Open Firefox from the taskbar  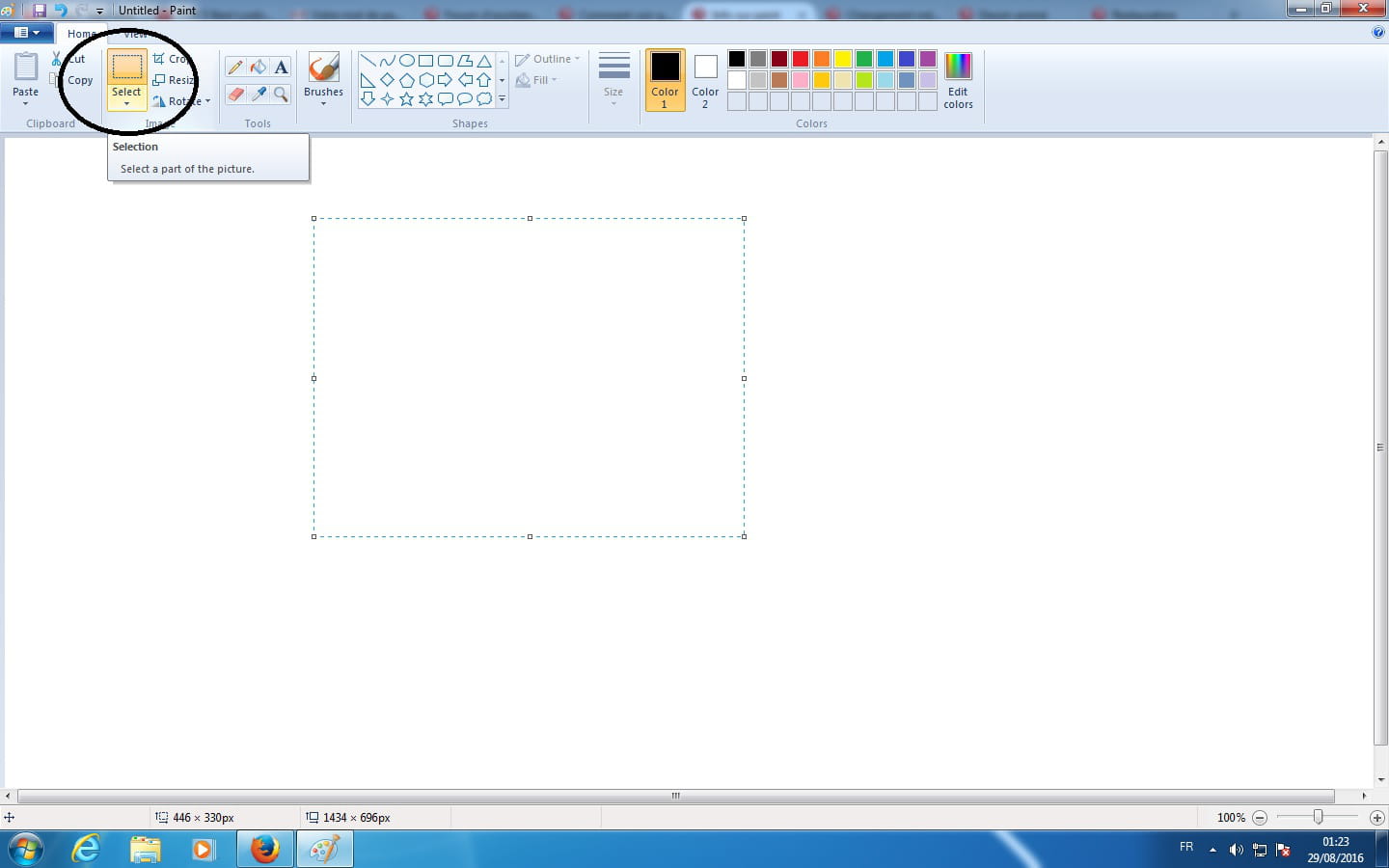point(264,850)
